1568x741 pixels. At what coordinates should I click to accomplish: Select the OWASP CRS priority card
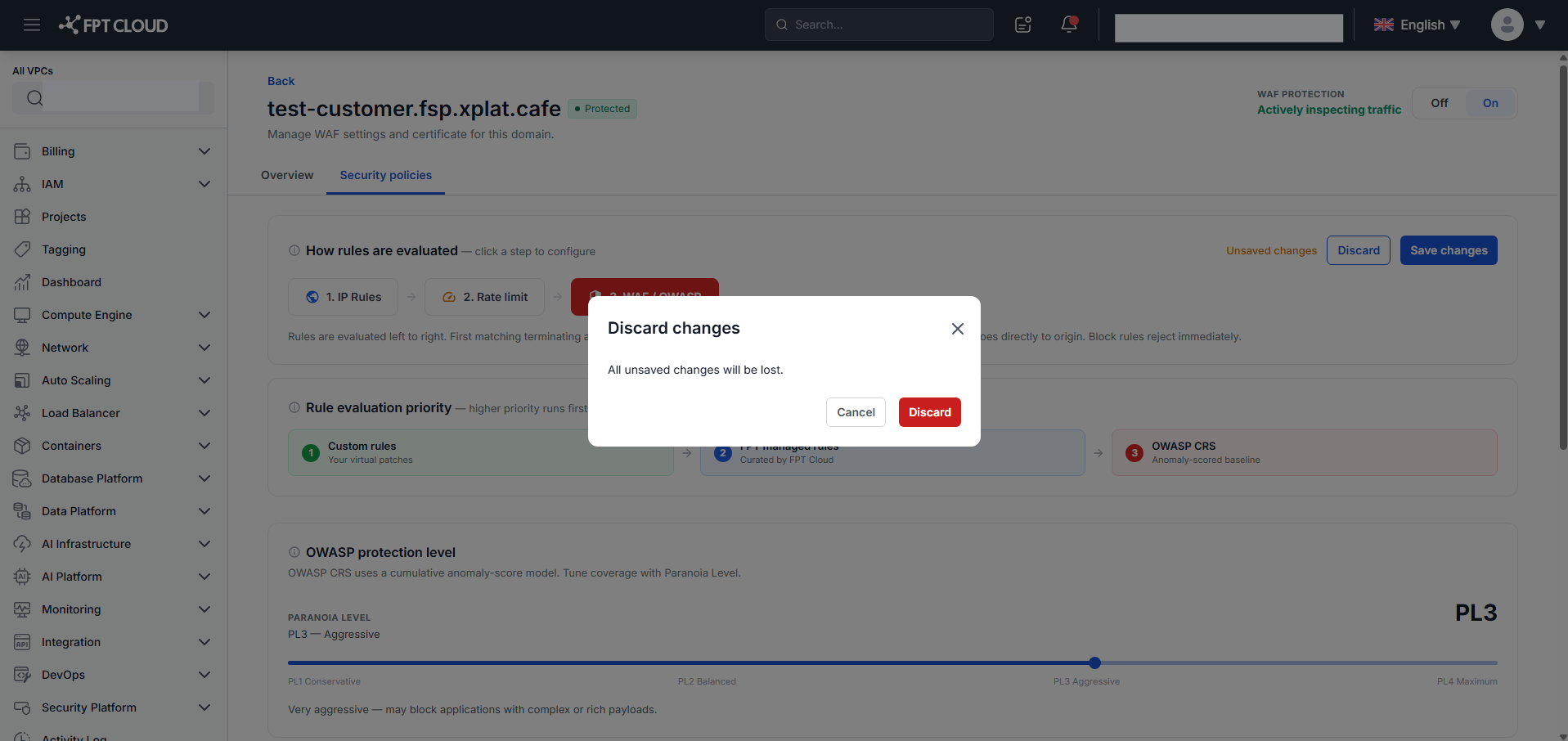tap(1304, 452)
